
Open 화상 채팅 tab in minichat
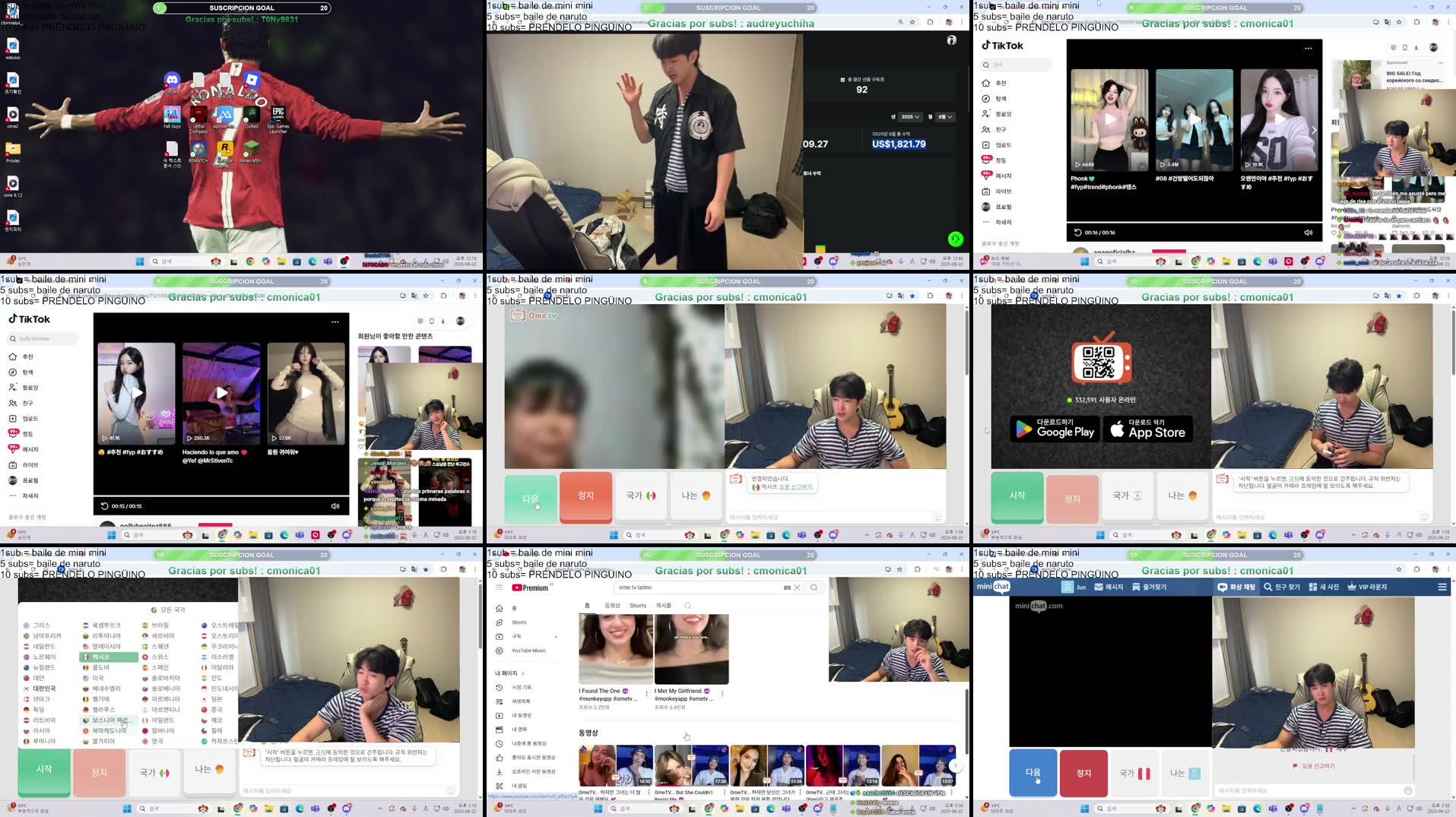1236,587
